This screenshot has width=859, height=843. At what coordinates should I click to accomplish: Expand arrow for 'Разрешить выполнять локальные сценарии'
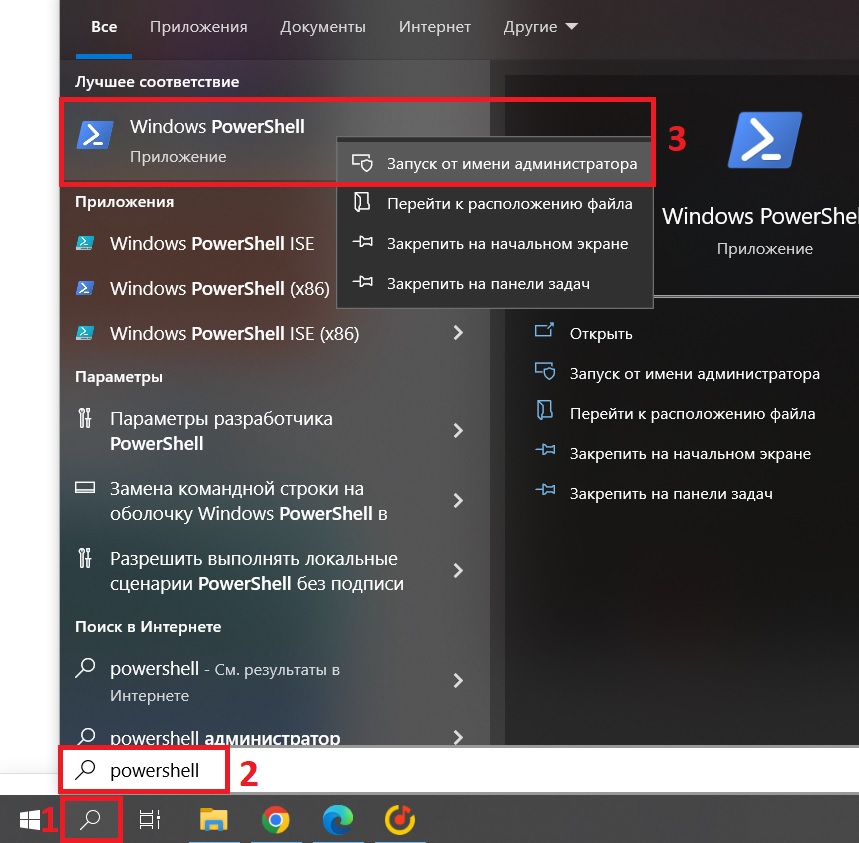[458, 571]
